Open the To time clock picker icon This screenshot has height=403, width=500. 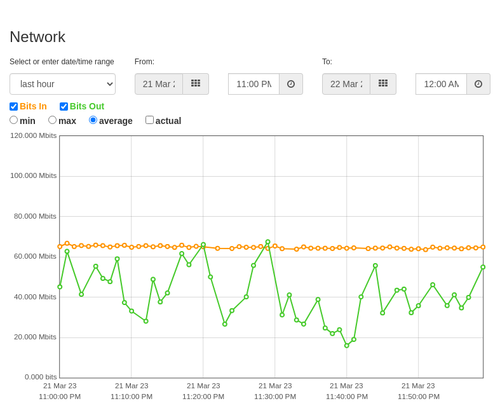[478, 84]
